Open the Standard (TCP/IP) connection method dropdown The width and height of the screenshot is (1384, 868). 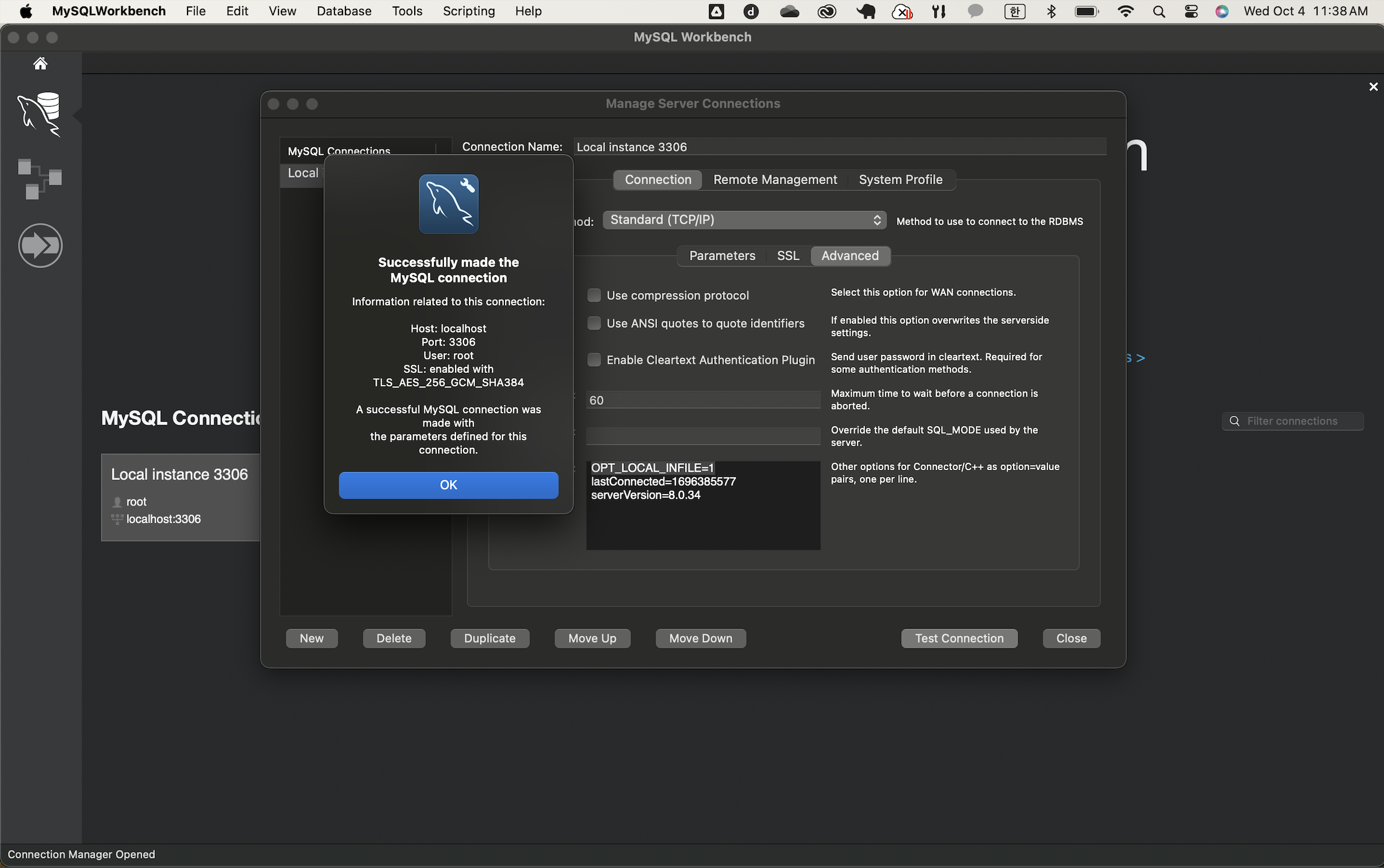coord(744,220)
